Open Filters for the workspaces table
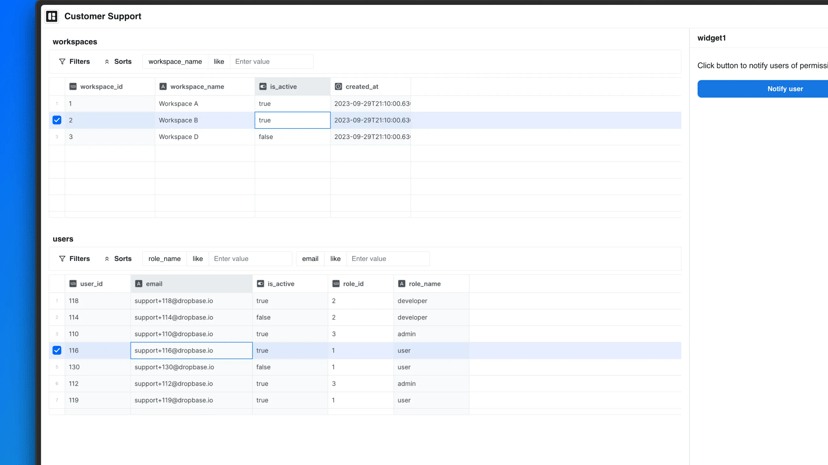 [74, 62]
